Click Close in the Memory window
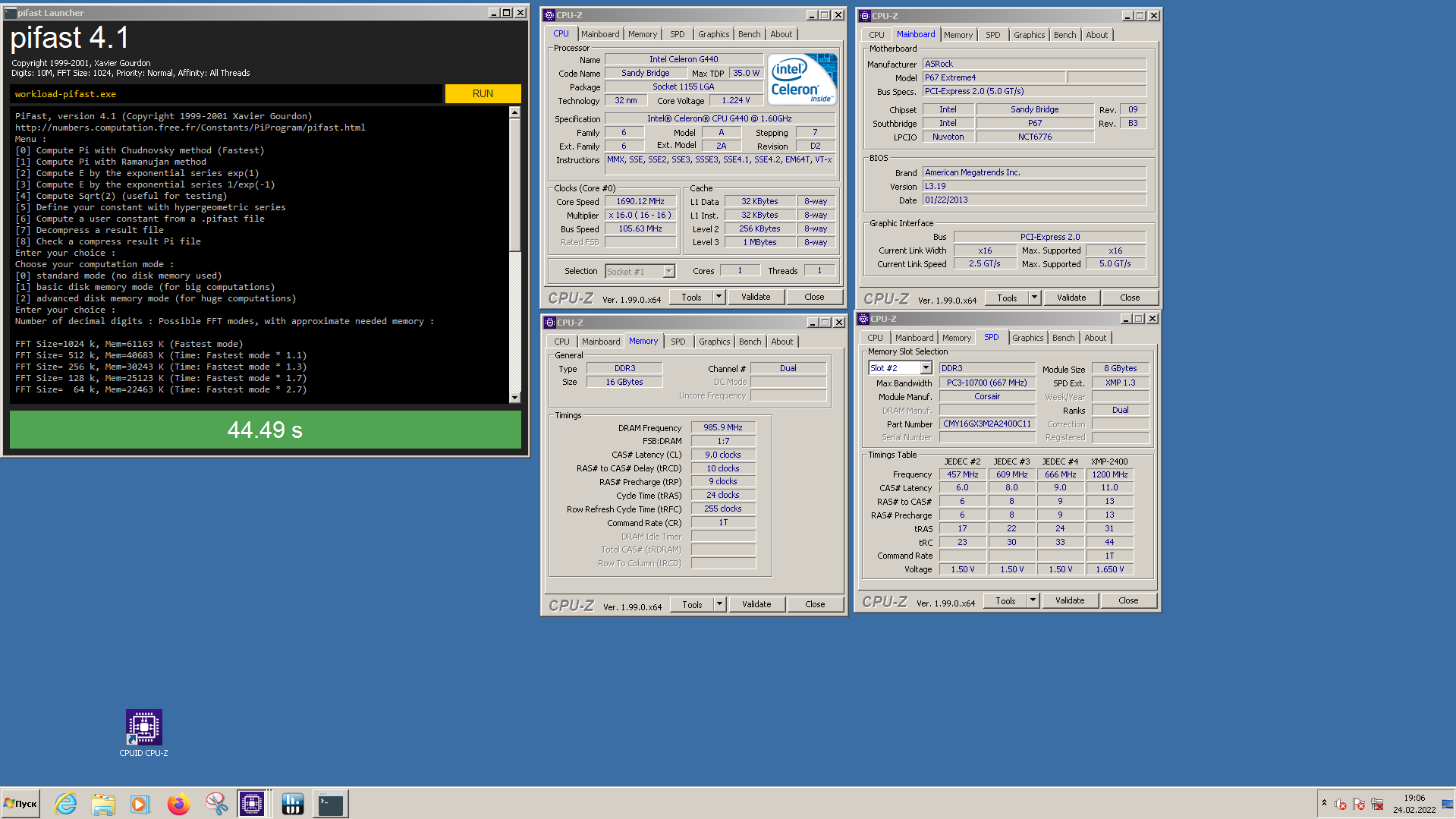1456x819 pixels. [x=815, y=604]
